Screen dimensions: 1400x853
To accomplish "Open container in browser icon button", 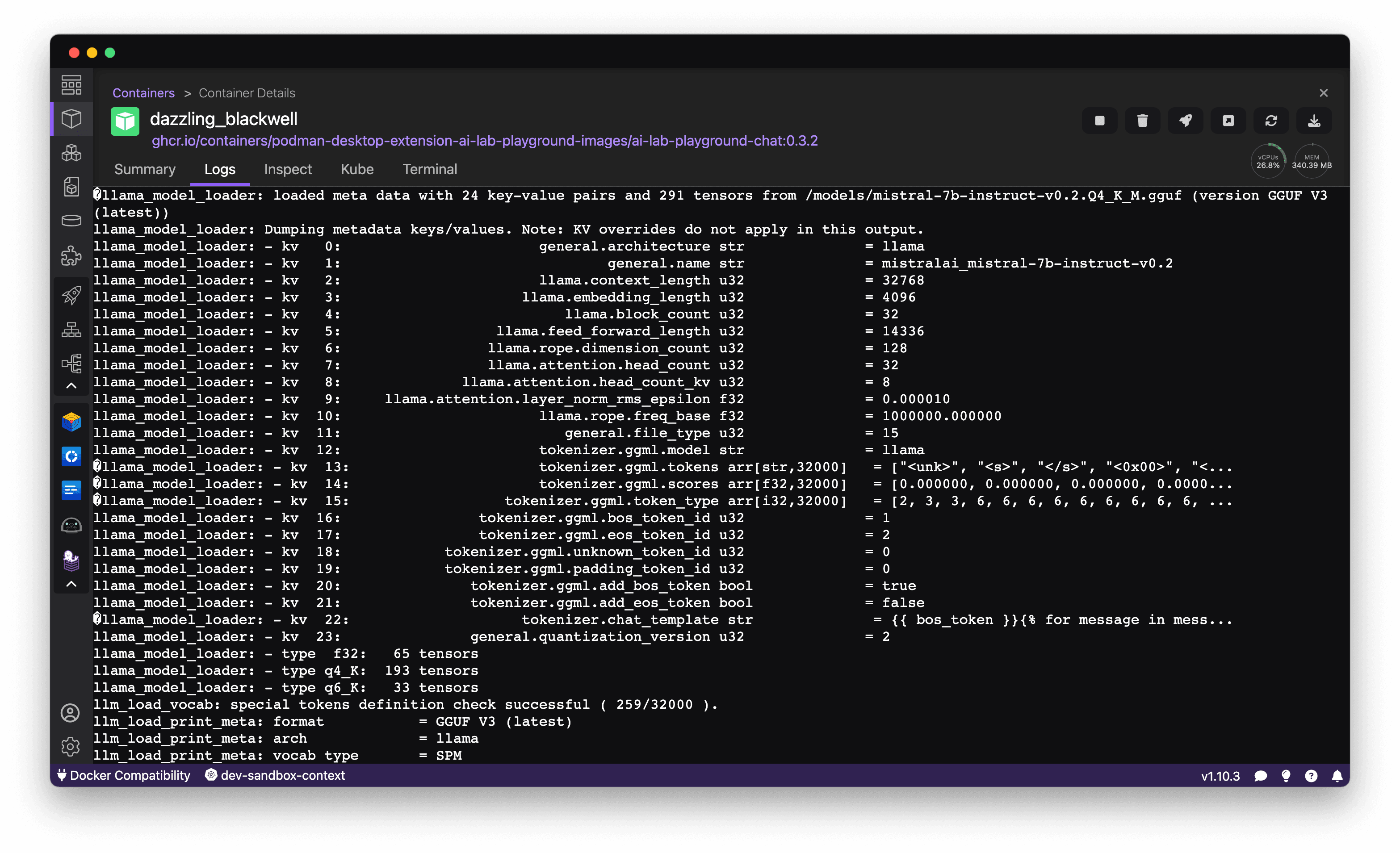I will click(1228, 121).
